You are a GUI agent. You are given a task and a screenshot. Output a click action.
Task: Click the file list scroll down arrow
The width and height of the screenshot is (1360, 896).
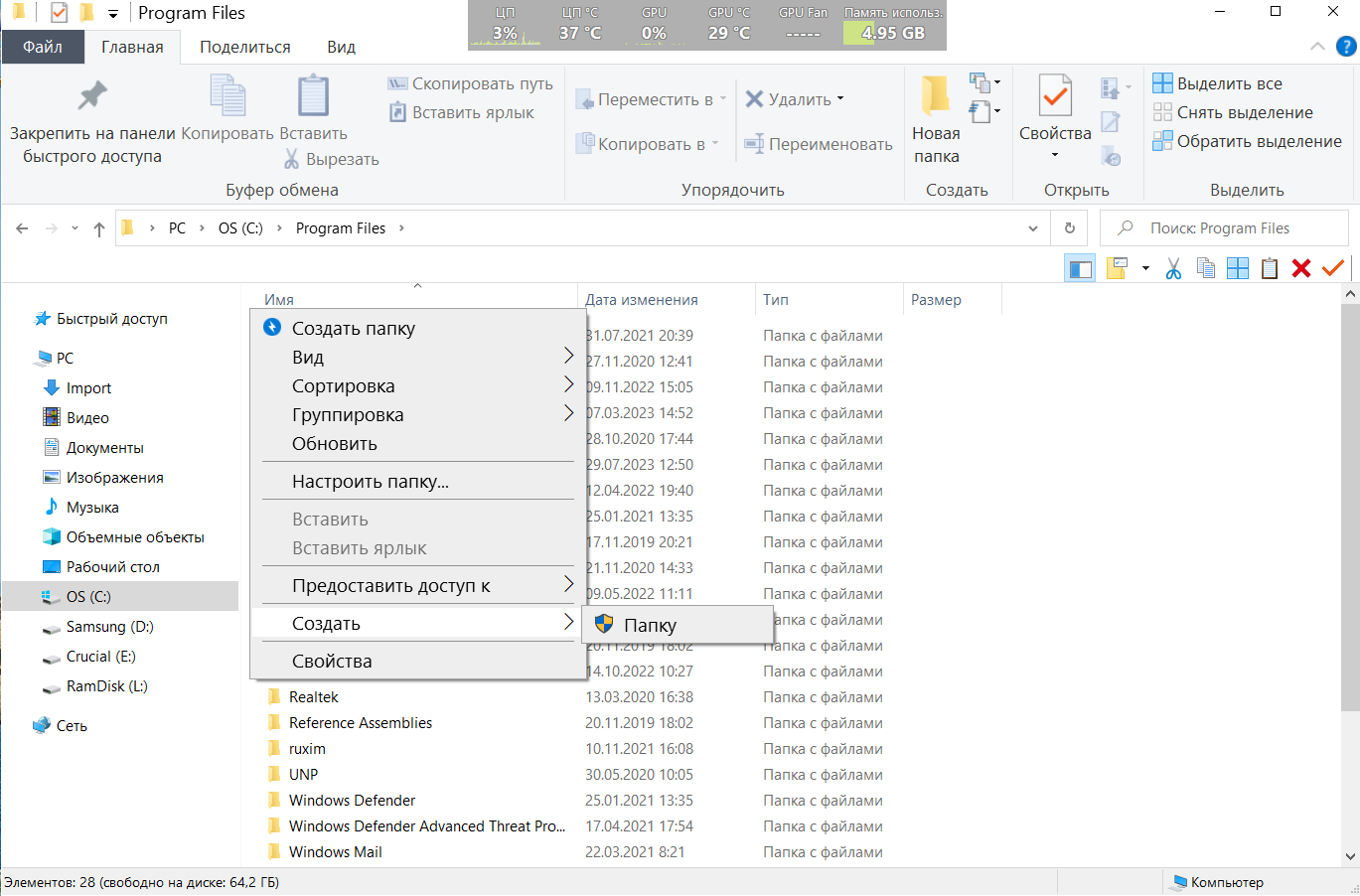click(1350, 856)
